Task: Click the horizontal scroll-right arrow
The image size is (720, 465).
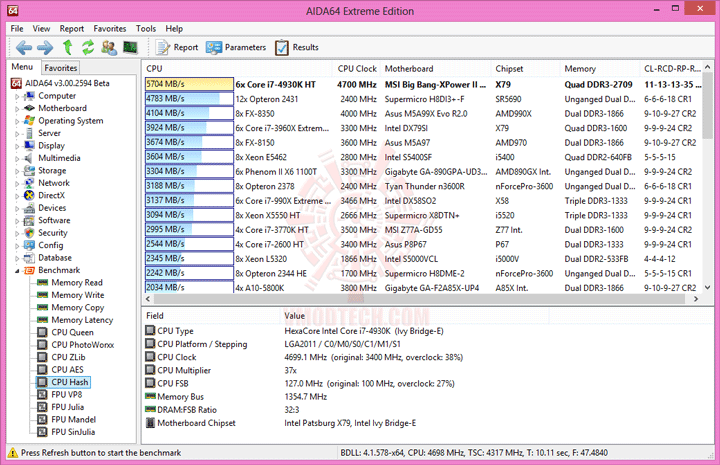Action: 696,299
